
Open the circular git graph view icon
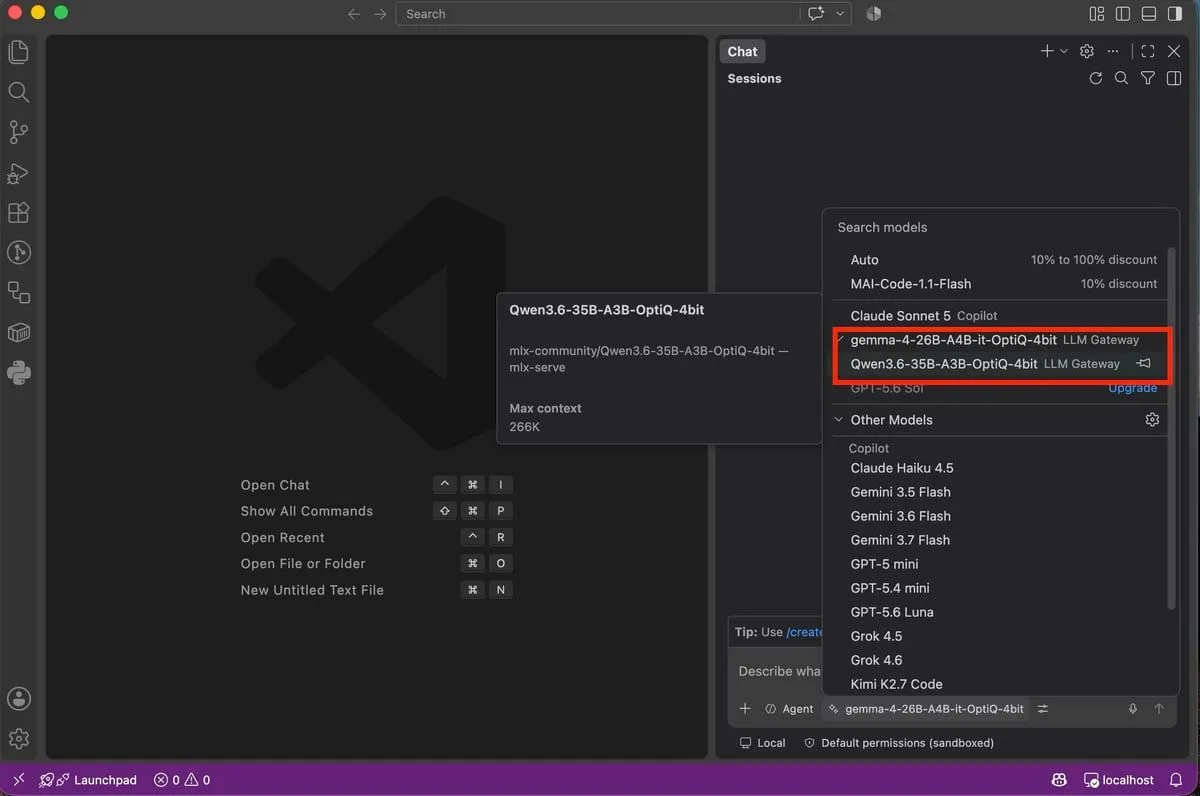(18, 252)
